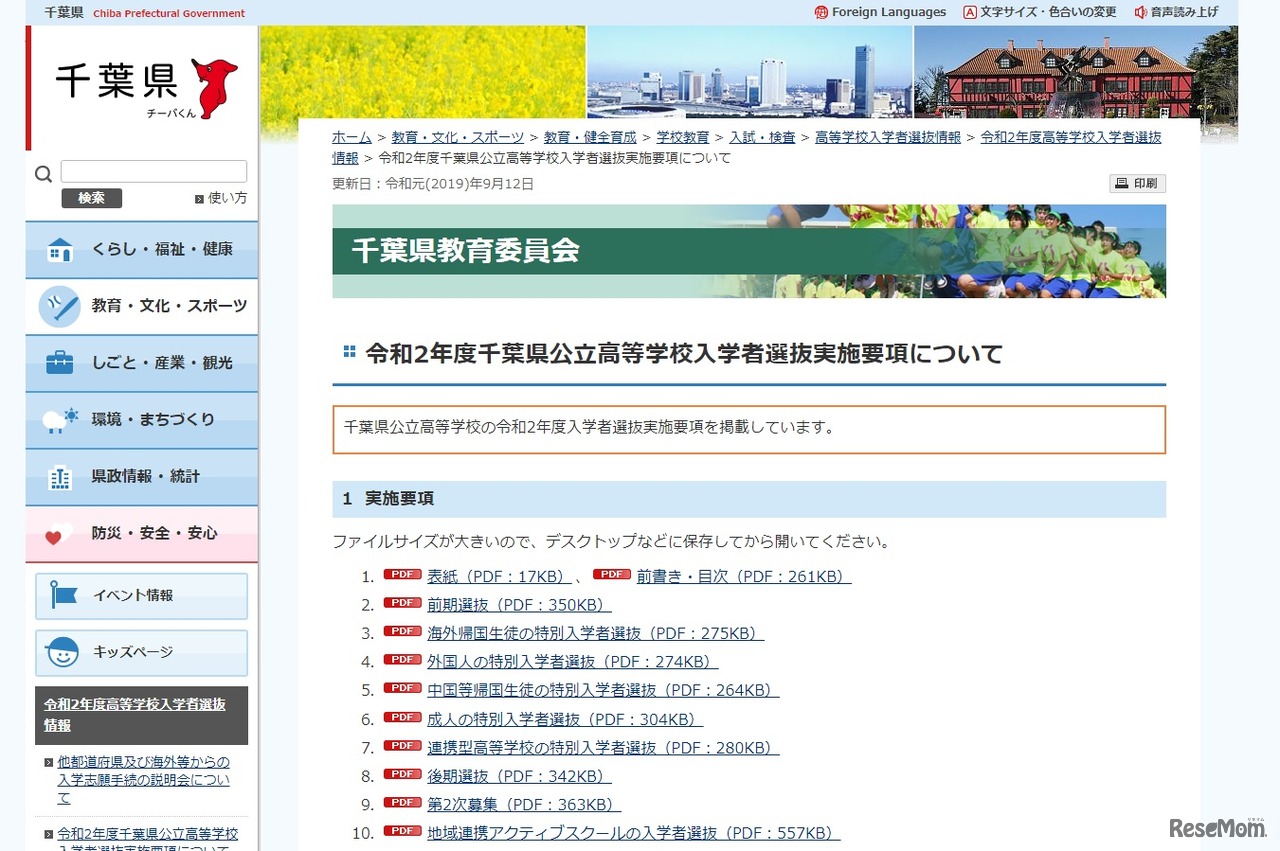Image resolution: width=1280 pixels, height=851 pixels.
Task: Open the しごと・産業・観光 menu
Action: (142, 363)
